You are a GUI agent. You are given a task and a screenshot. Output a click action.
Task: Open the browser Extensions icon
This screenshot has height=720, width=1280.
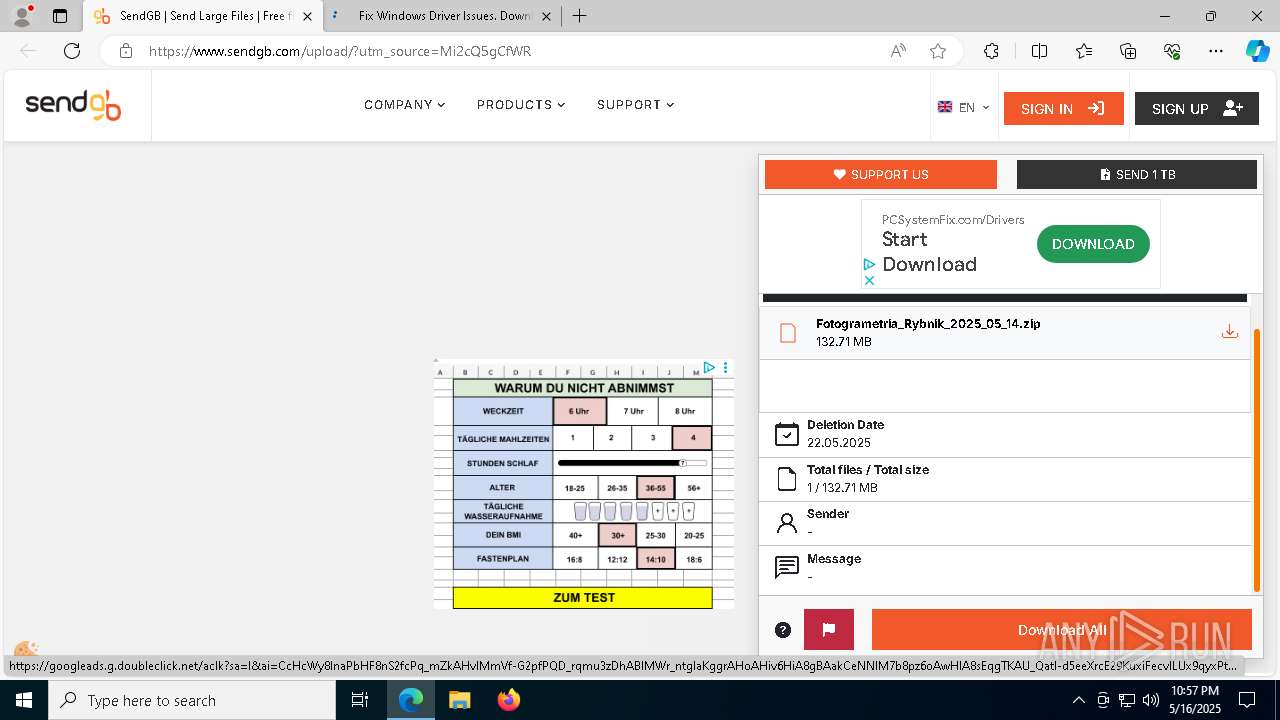(x=991, y=51)
